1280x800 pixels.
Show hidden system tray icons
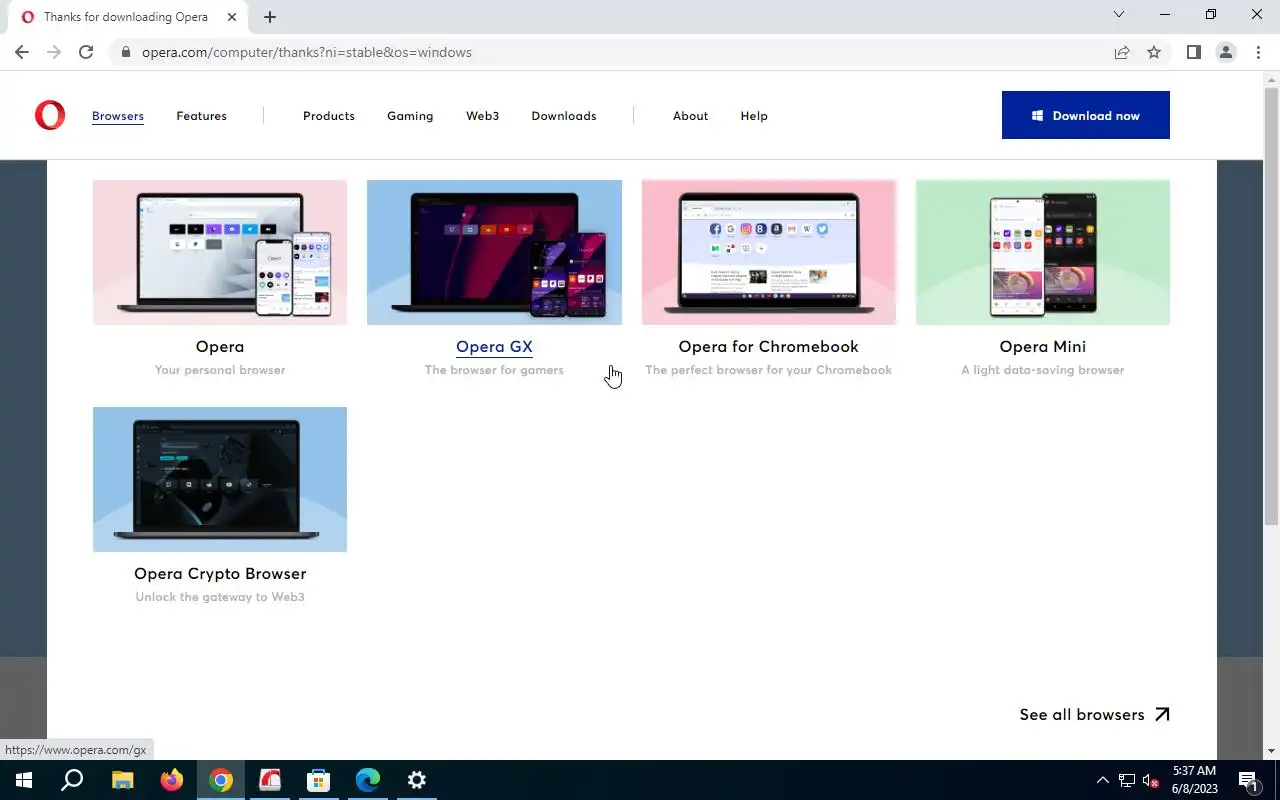[x=1103, y=780]
